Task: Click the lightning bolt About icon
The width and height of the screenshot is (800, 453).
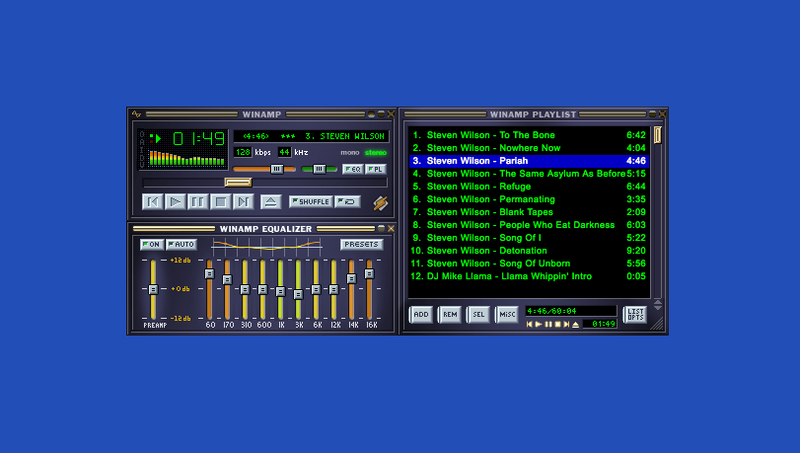Action: (380, 203)
